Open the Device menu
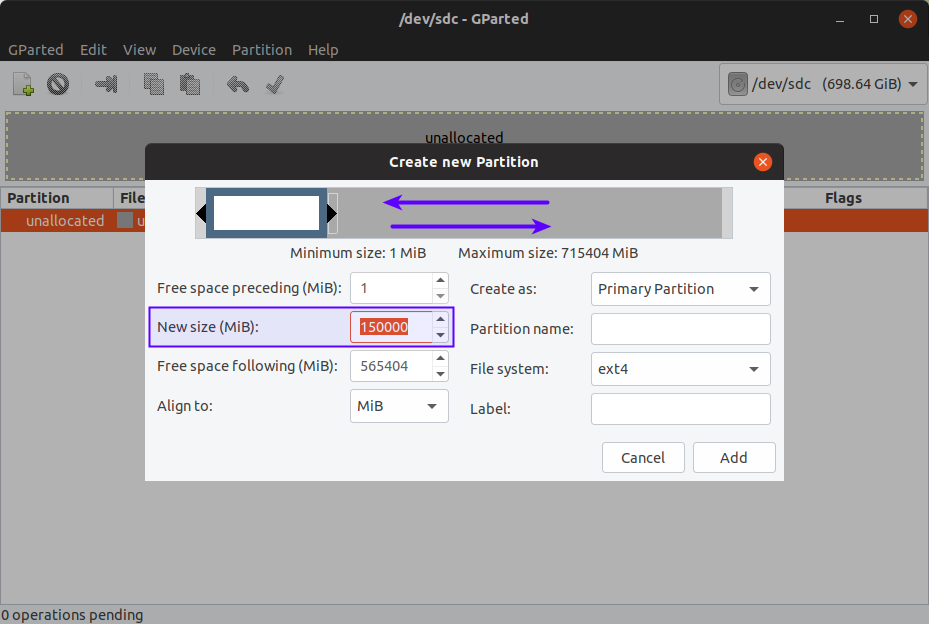929x624 pixels. click(193, 50)
